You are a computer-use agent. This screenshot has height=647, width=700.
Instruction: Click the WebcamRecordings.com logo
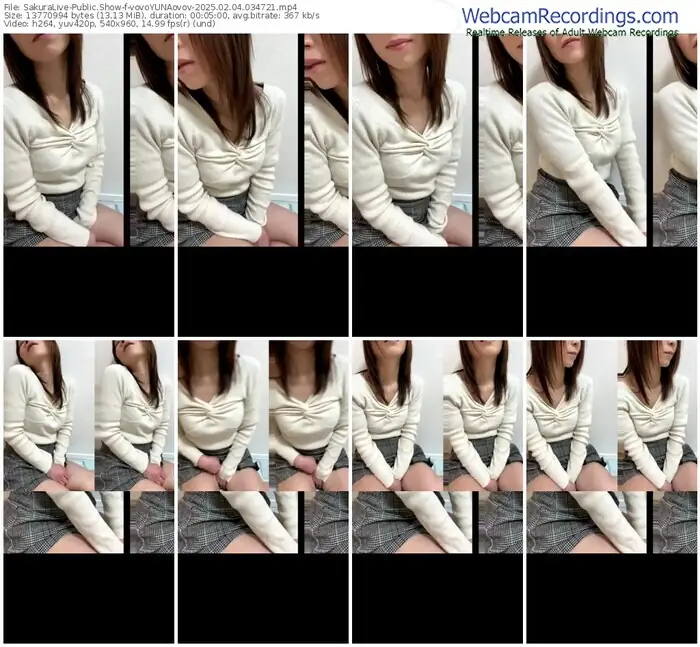click(x=583, y=16)
